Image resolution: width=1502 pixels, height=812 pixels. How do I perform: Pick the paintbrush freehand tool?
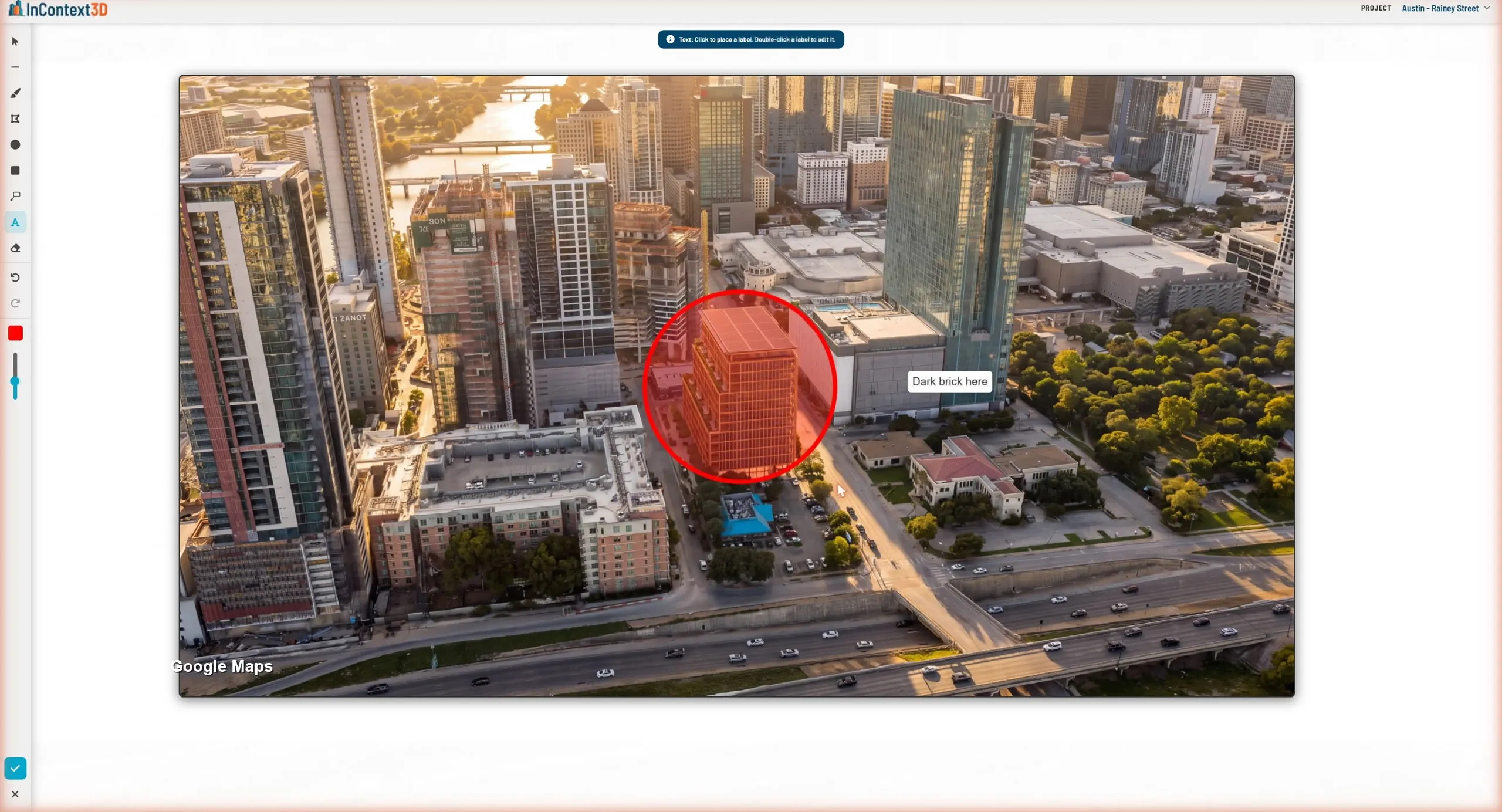coord(15,93)
